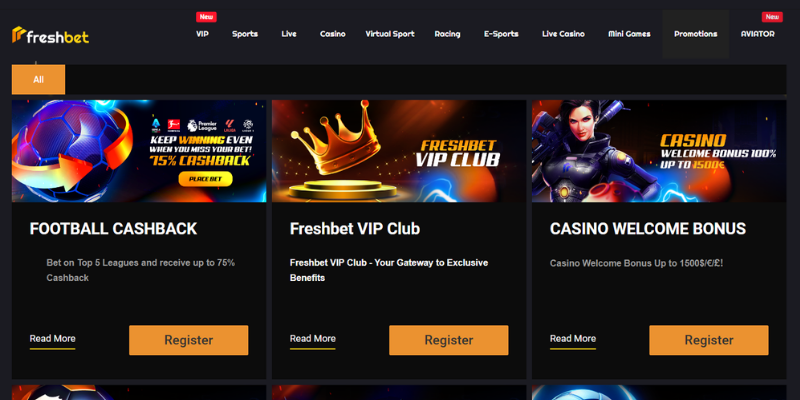Select the Promotions nav item
Viewport: 800px width, 400px height.
695,34
